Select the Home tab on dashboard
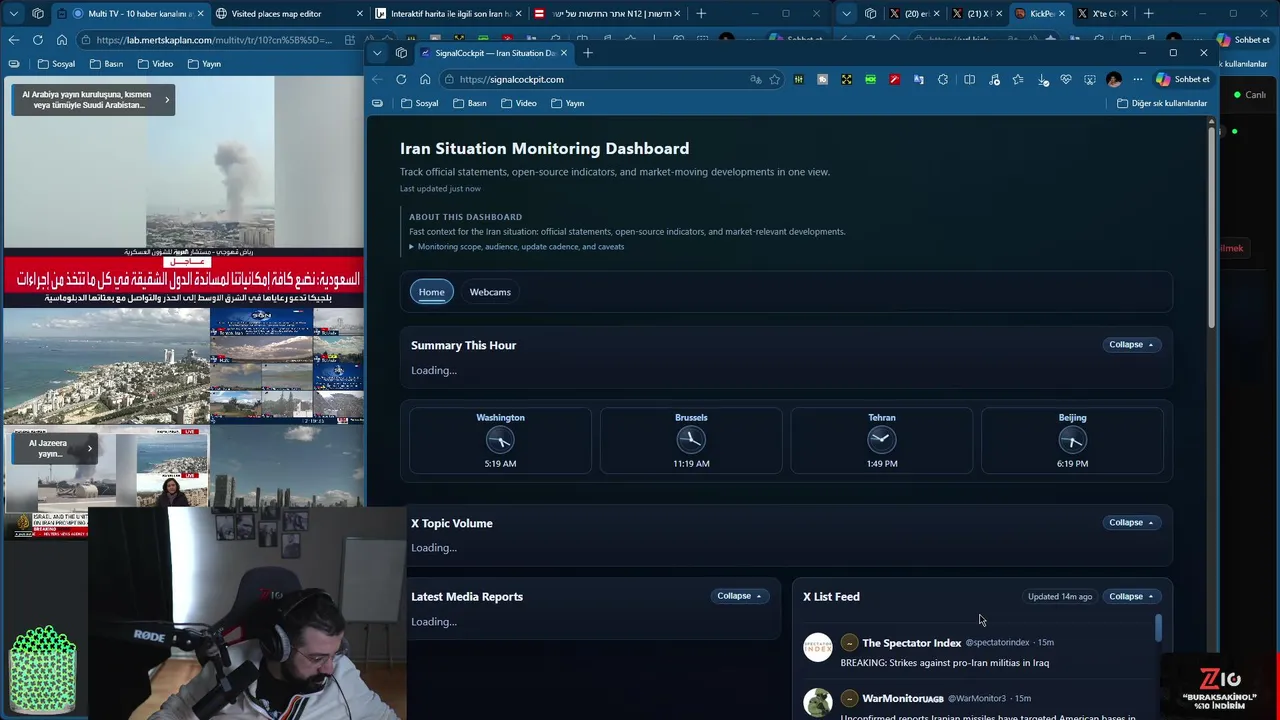This screenshot has width=1280, height=720. tap(432, 292)
